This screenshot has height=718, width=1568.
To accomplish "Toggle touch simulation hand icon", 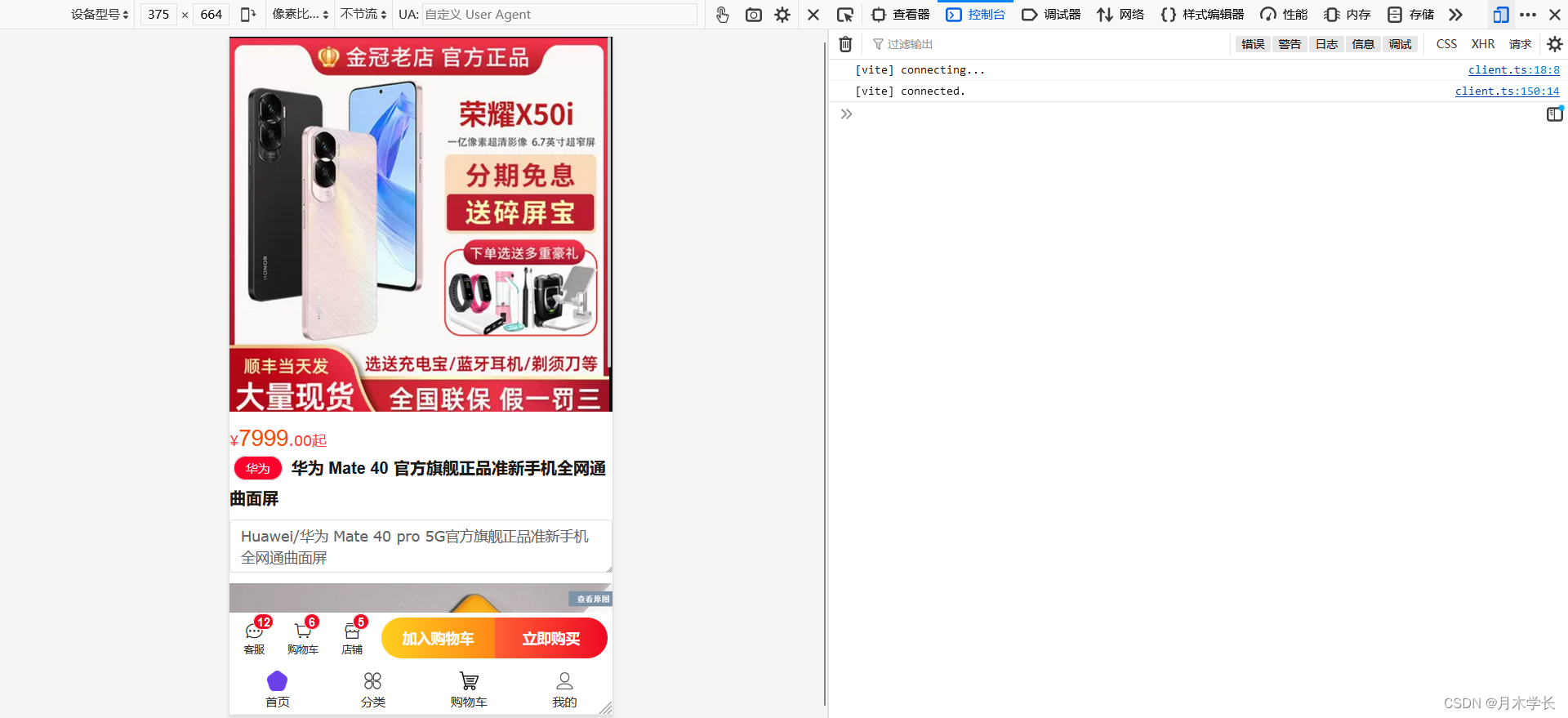I will click(722, 15).
